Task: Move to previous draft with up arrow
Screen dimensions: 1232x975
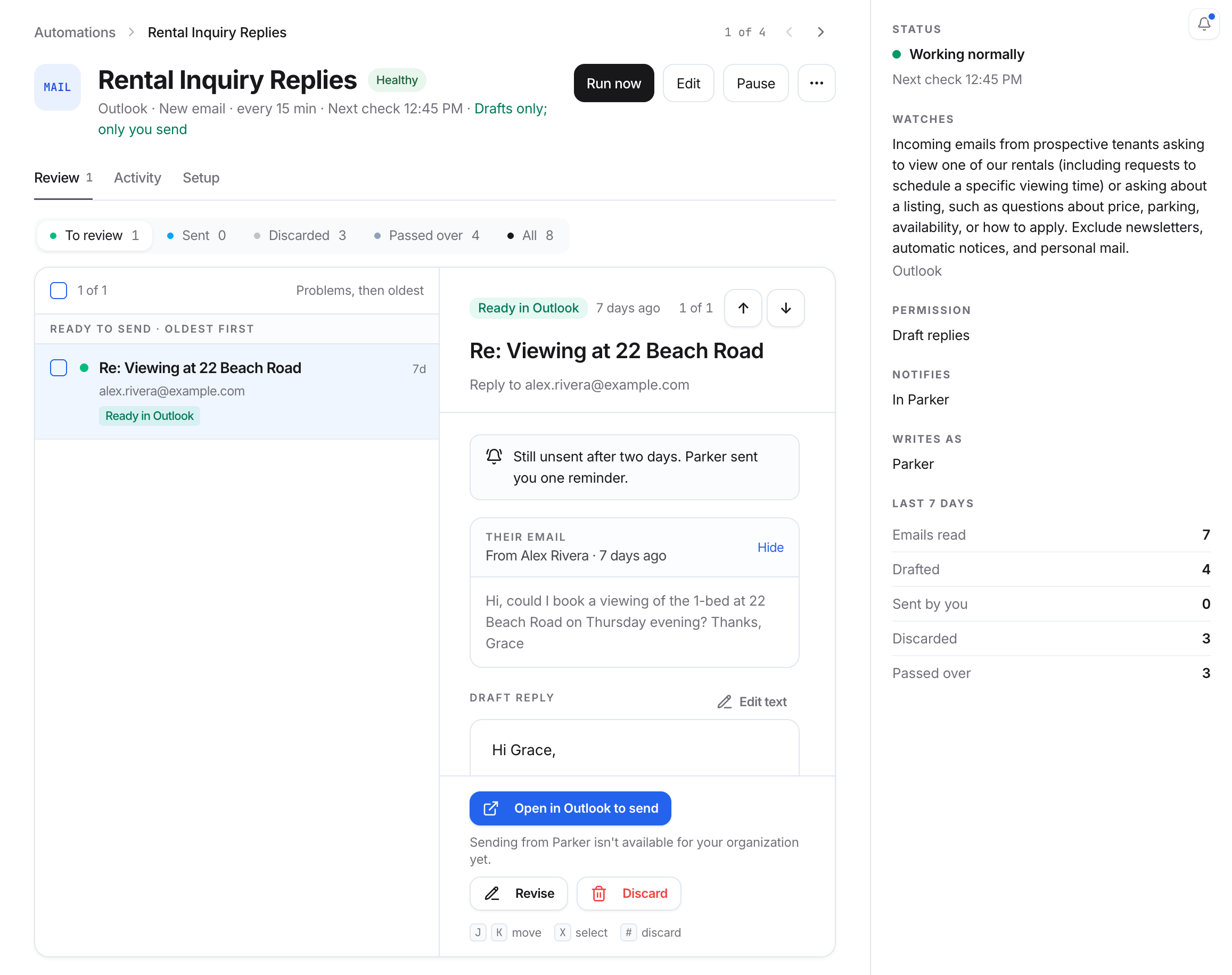Action: [x=743, y=308]
